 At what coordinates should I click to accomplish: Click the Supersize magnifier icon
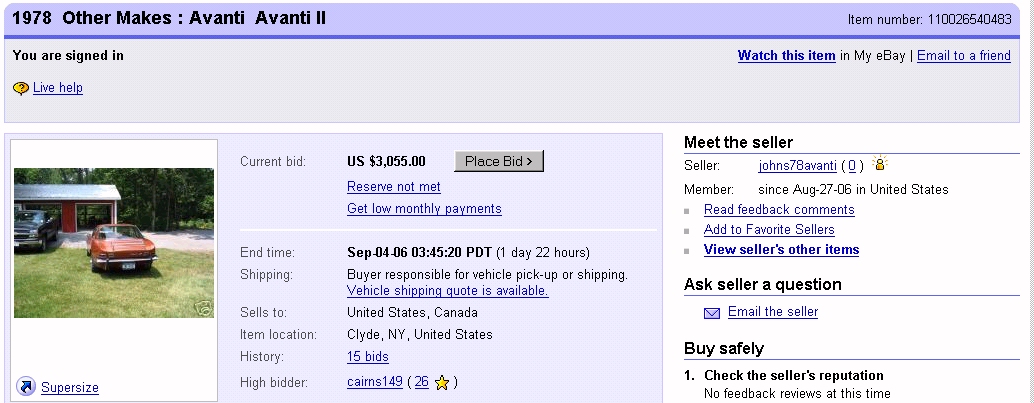[x=26, y=387]
